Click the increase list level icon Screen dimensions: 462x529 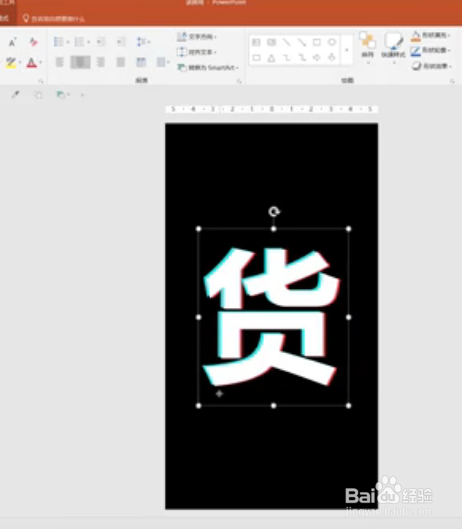point(121,42)
